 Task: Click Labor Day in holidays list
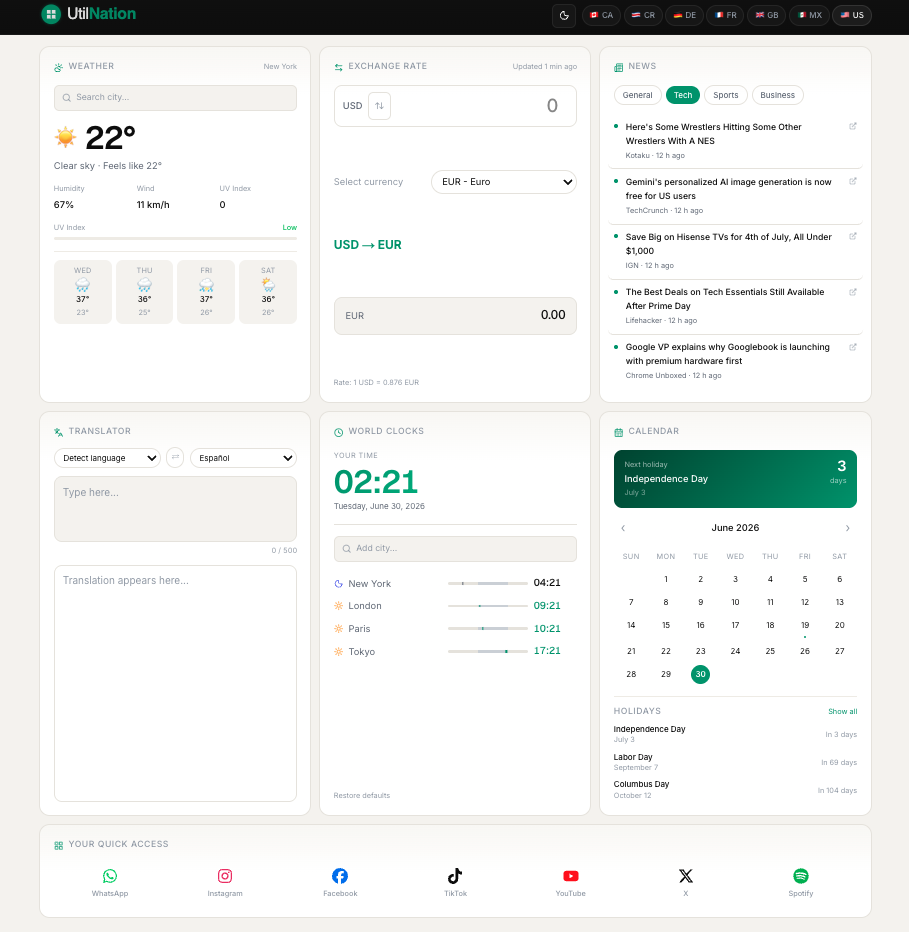(735, 762)
